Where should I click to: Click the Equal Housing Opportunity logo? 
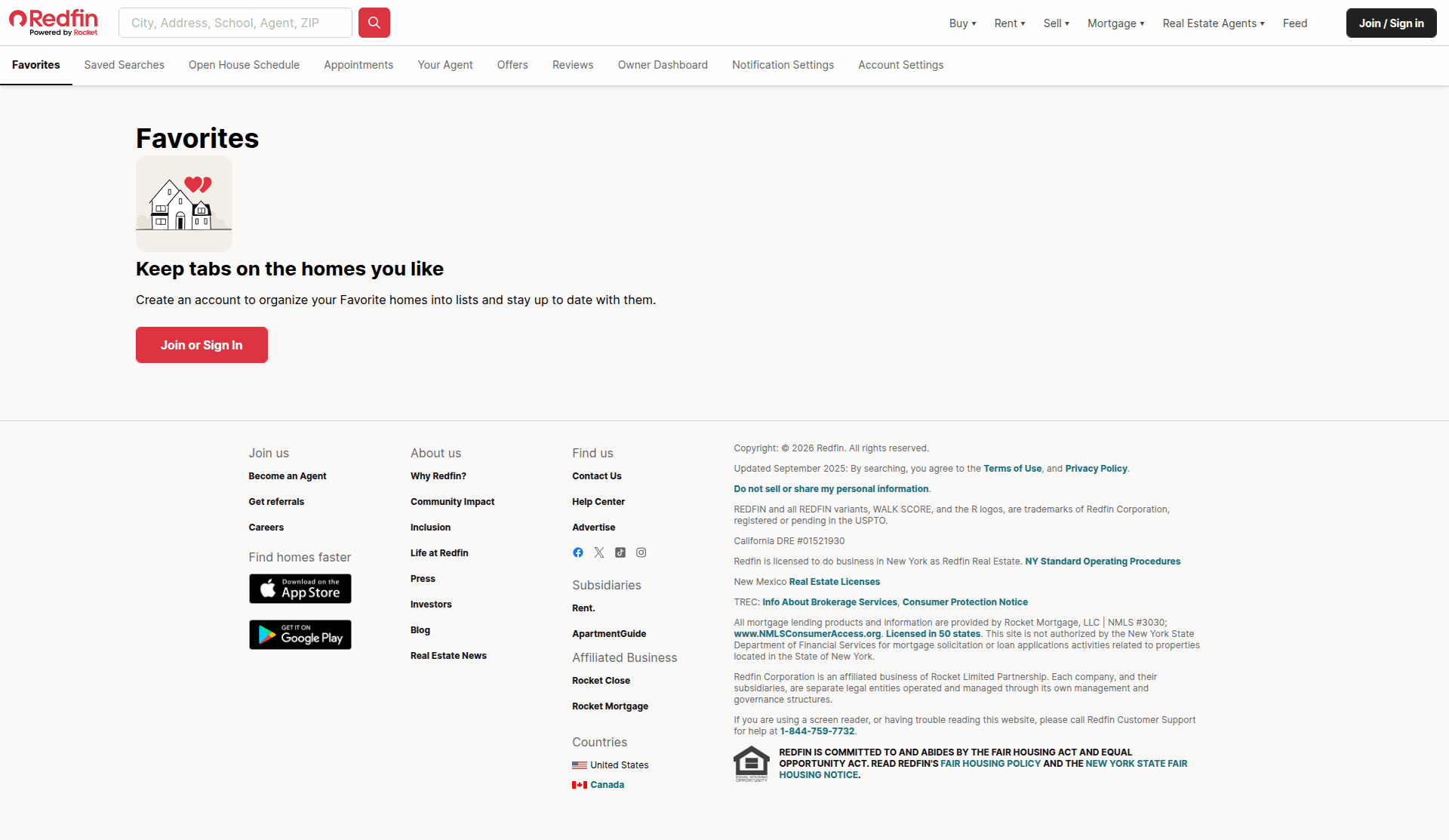(752, 764)
